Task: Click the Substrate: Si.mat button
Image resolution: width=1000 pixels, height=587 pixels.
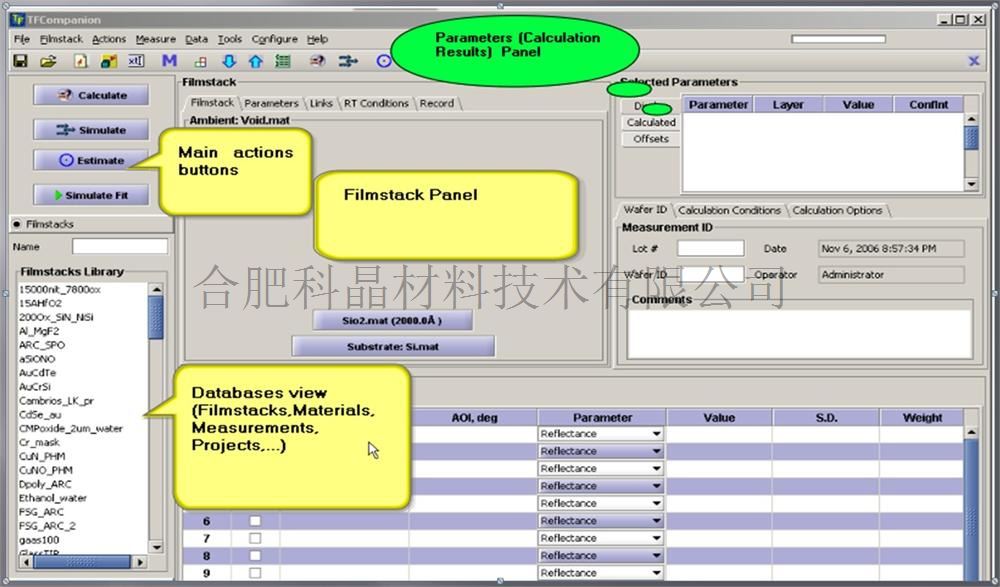Action: [x=393, y=346]
